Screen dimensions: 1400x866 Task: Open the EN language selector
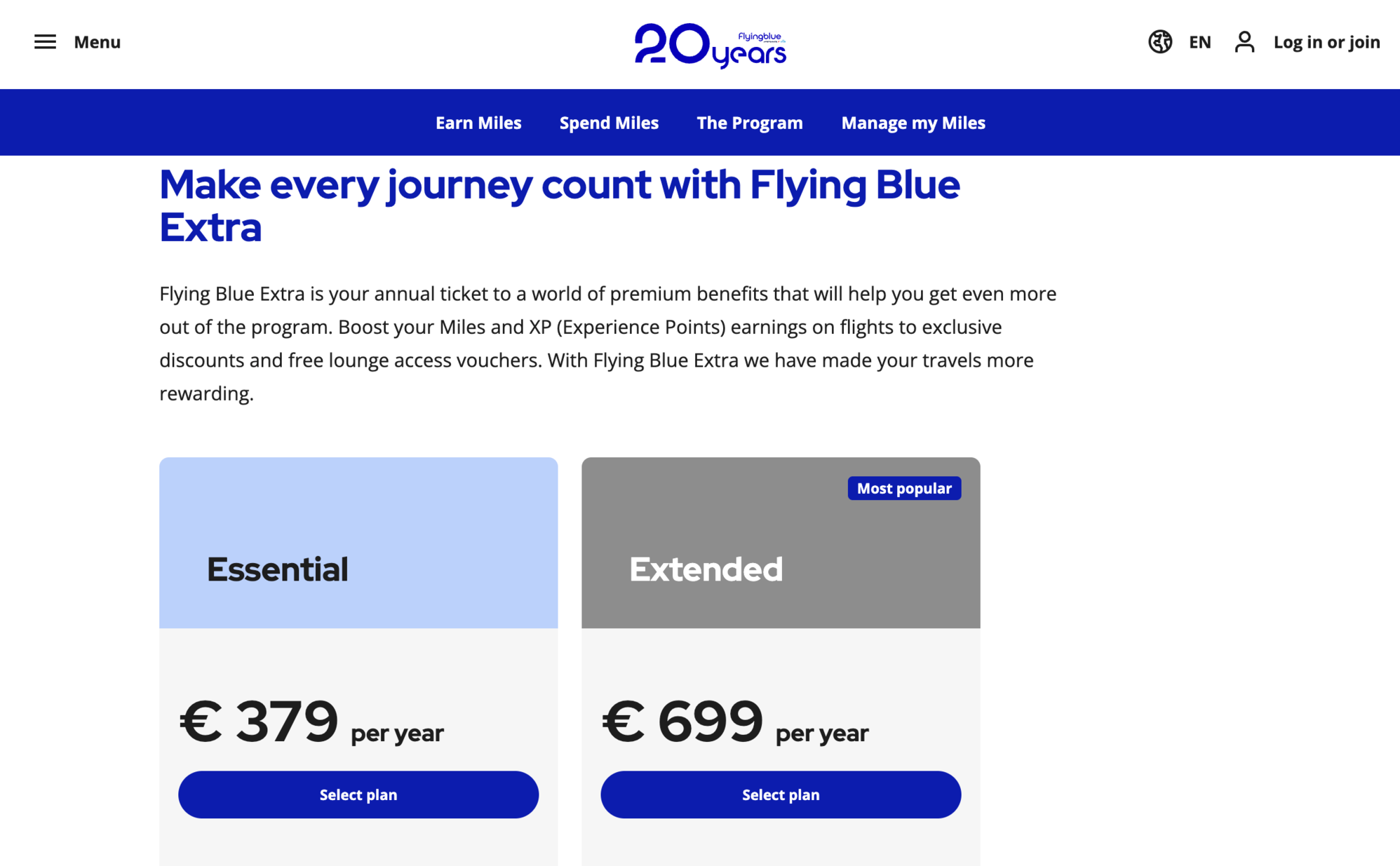1199,42
